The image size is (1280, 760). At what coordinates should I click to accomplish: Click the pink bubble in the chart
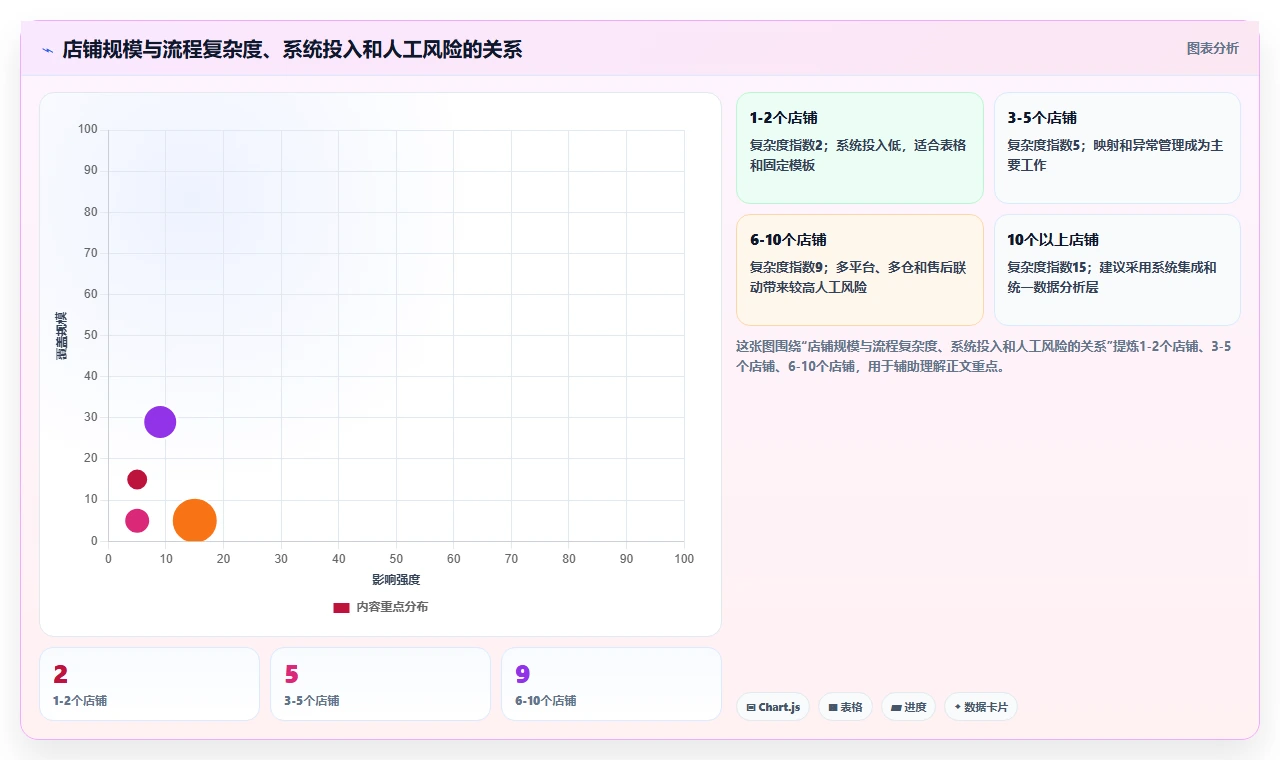tap(137, 520)
